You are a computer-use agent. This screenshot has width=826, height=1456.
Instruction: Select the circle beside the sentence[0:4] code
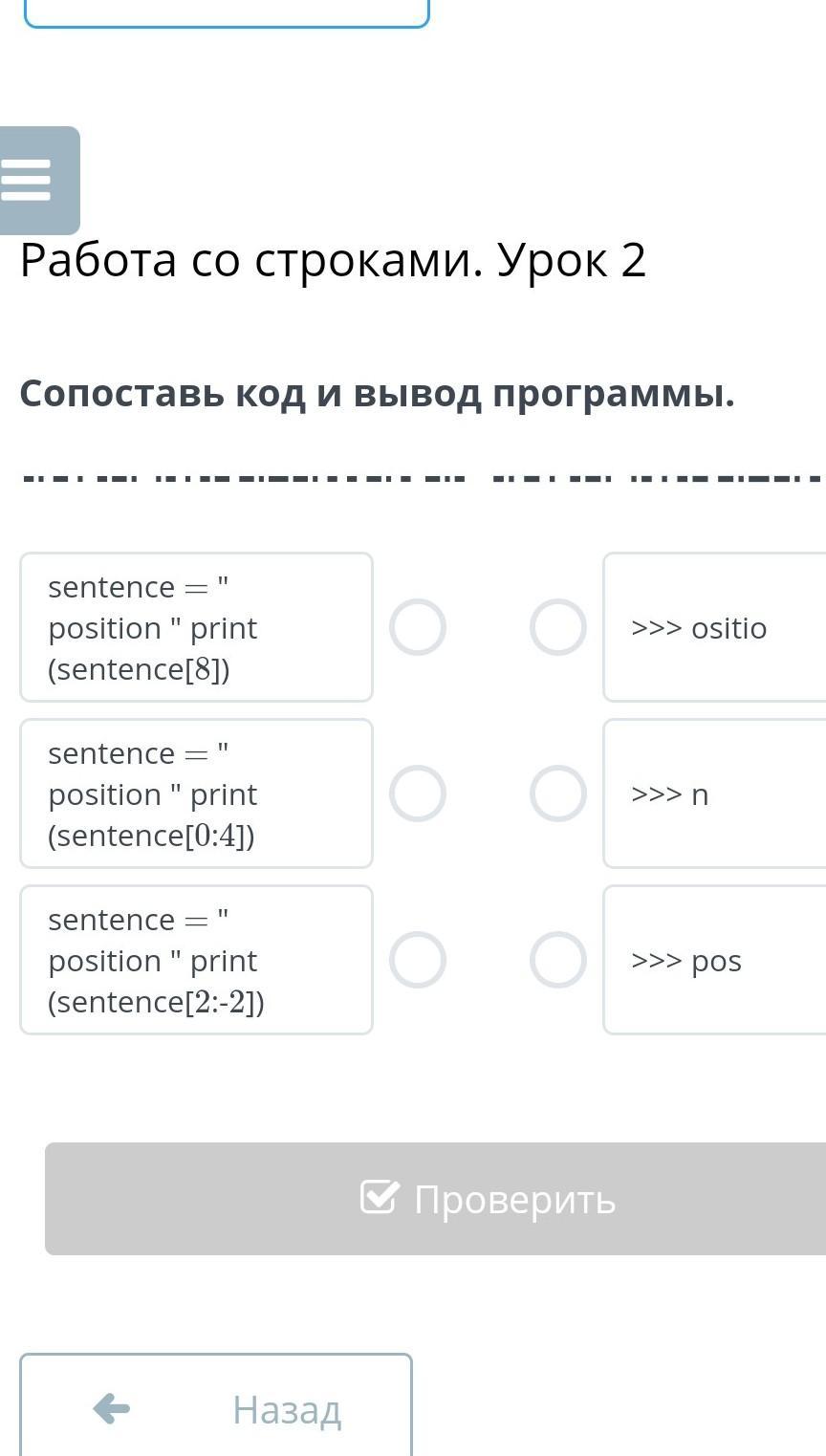[x=418, y=793]
